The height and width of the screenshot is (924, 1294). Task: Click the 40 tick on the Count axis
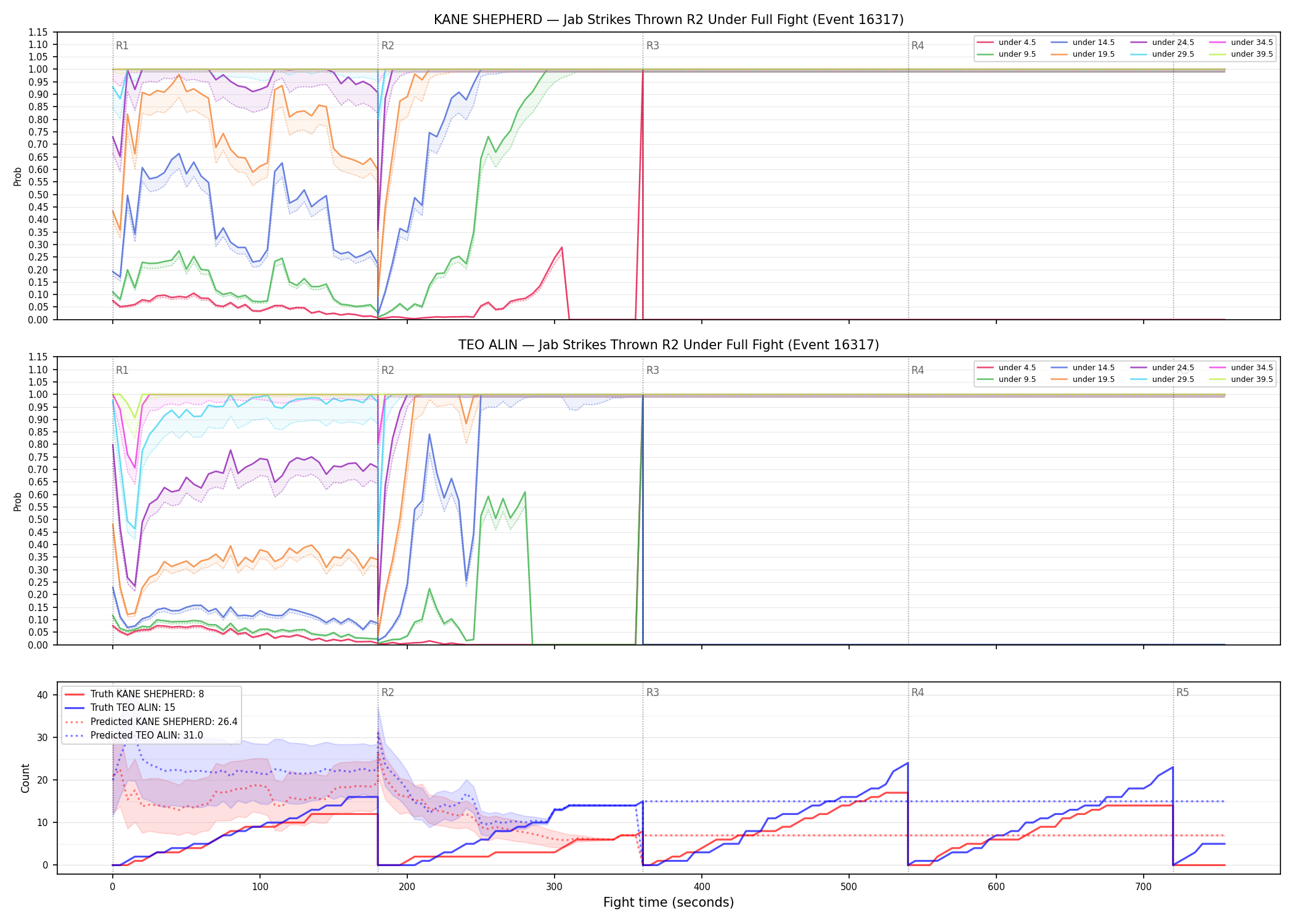coord(43,695)
